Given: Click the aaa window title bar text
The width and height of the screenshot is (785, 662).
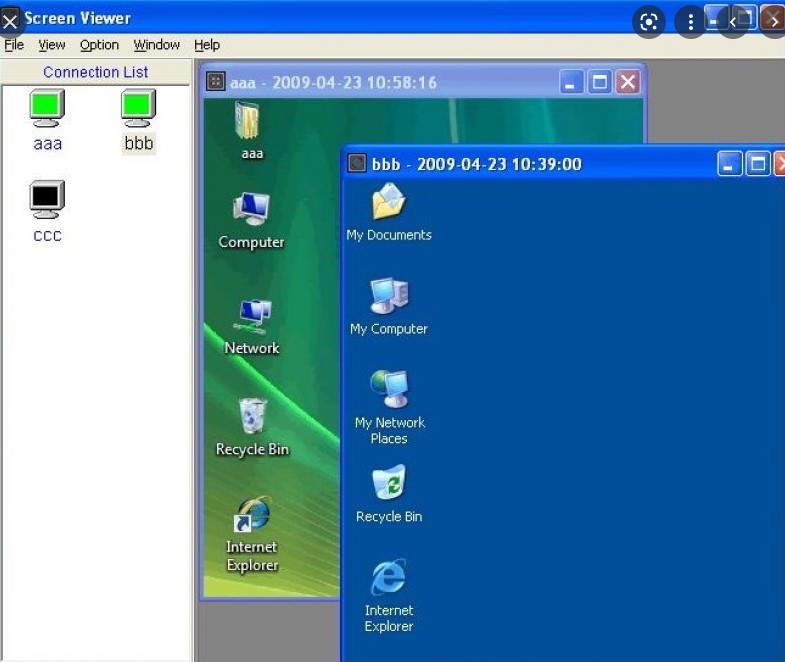Looking at the screenshot, I should (333, 82).
